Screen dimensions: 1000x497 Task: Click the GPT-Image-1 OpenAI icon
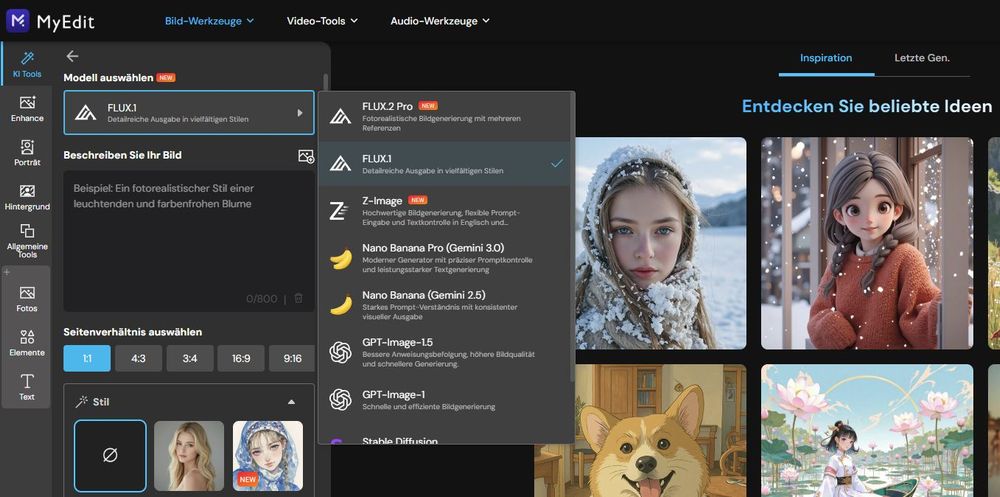(341, 399)
